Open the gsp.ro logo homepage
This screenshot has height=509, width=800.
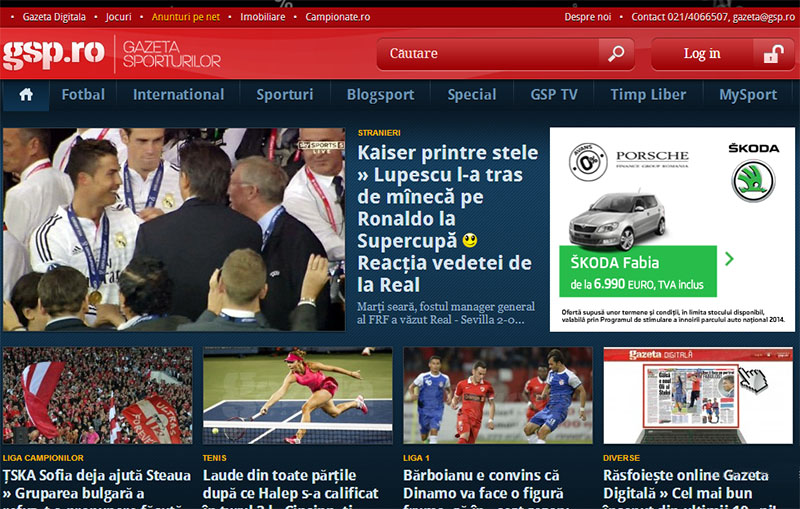(54, 54)
